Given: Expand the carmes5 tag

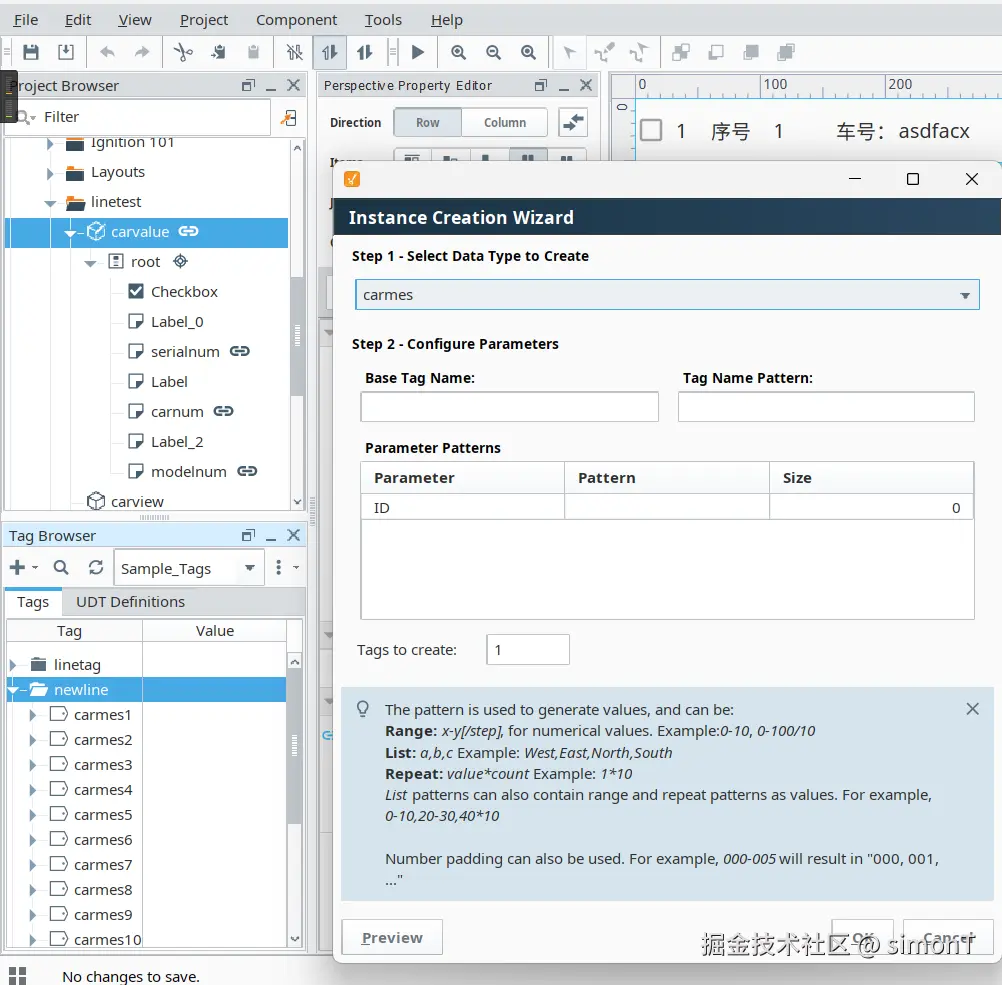Looking at the screenshot, I should point(33,815).
